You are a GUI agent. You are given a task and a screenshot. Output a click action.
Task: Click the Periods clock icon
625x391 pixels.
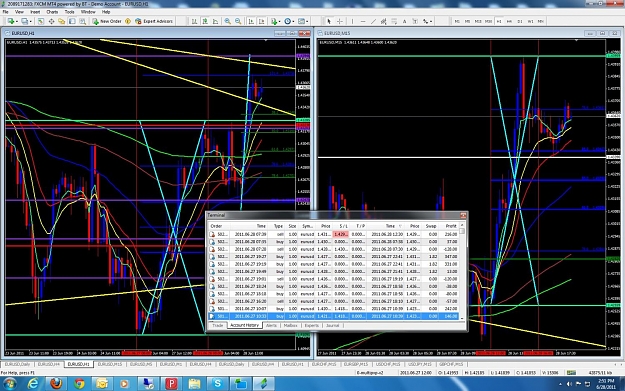coord(287,21)
